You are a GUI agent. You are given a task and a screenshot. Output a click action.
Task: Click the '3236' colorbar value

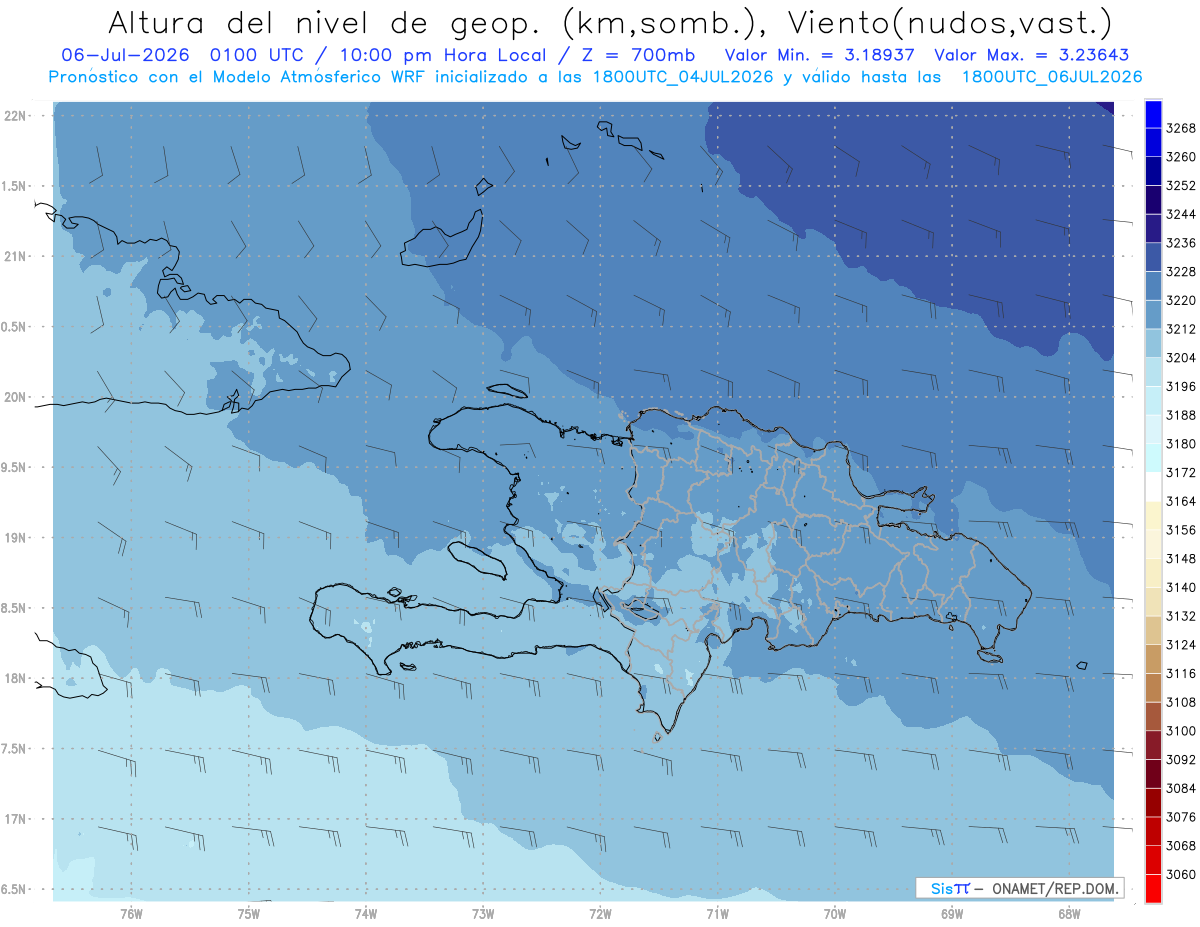tap(1181, 243)
